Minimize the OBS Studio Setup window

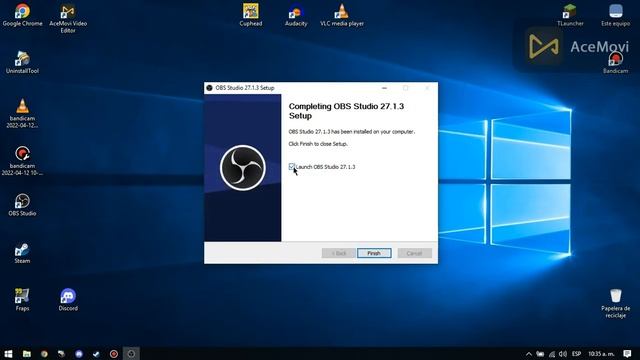click(384, 88)
